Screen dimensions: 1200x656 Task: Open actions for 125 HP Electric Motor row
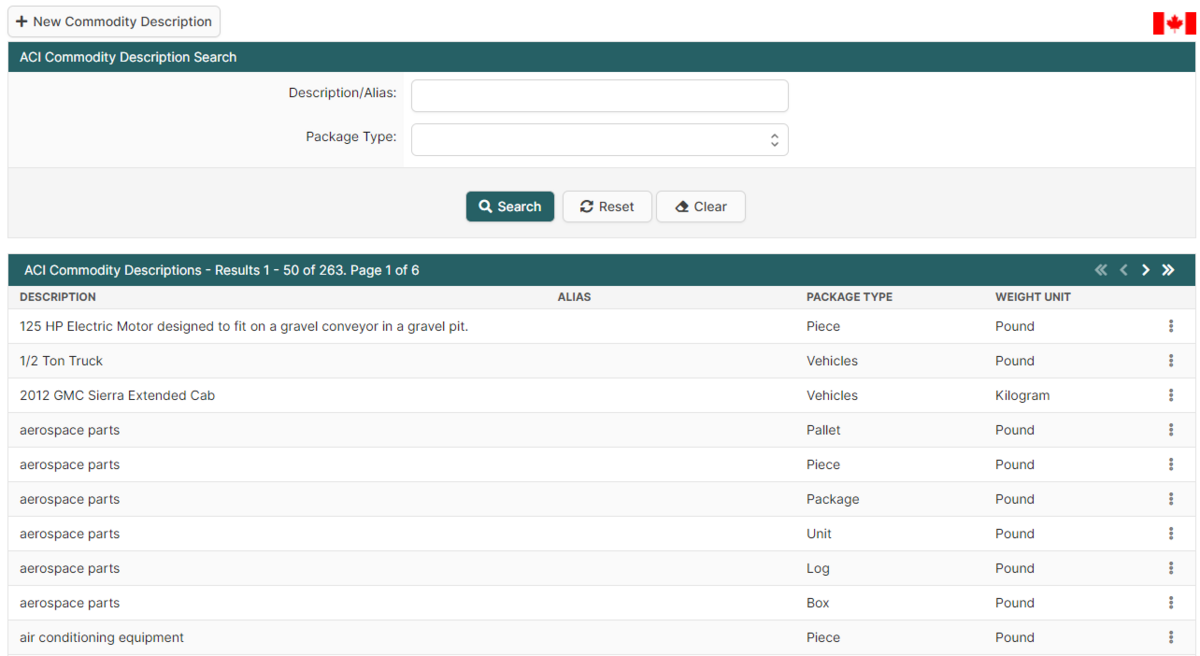point(1171,326)
